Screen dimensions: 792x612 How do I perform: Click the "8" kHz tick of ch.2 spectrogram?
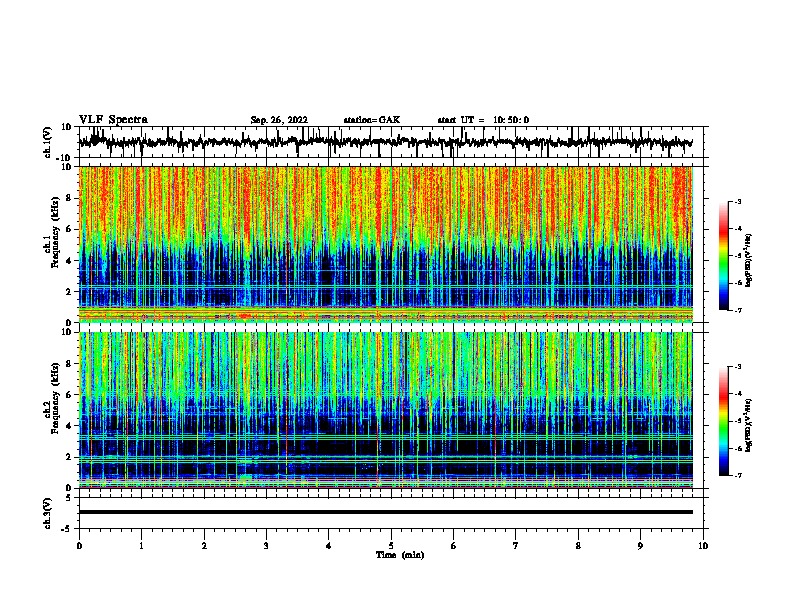click(x=69, y=364)
